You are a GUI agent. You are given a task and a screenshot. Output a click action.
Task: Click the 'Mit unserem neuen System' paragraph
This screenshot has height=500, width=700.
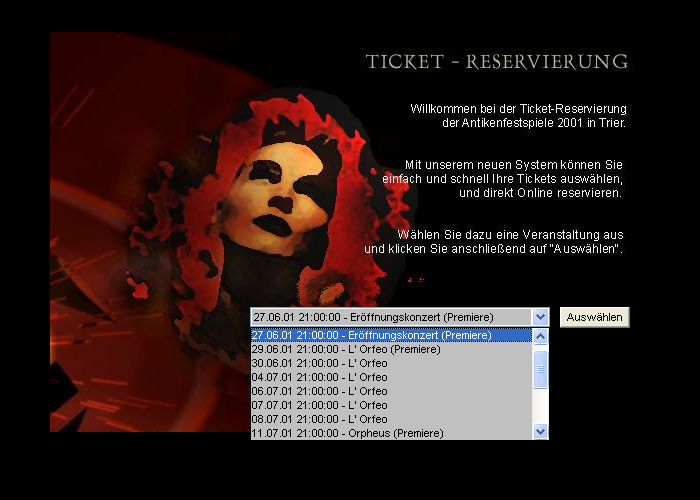pyautogui.click(x=504, y=178)
